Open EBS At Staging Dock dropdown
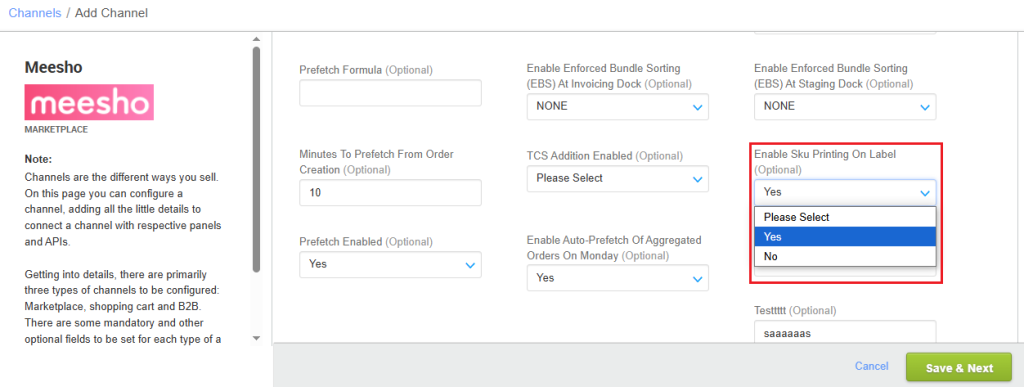Viewport: 1024px width, 387px height. tap(845, 106)
